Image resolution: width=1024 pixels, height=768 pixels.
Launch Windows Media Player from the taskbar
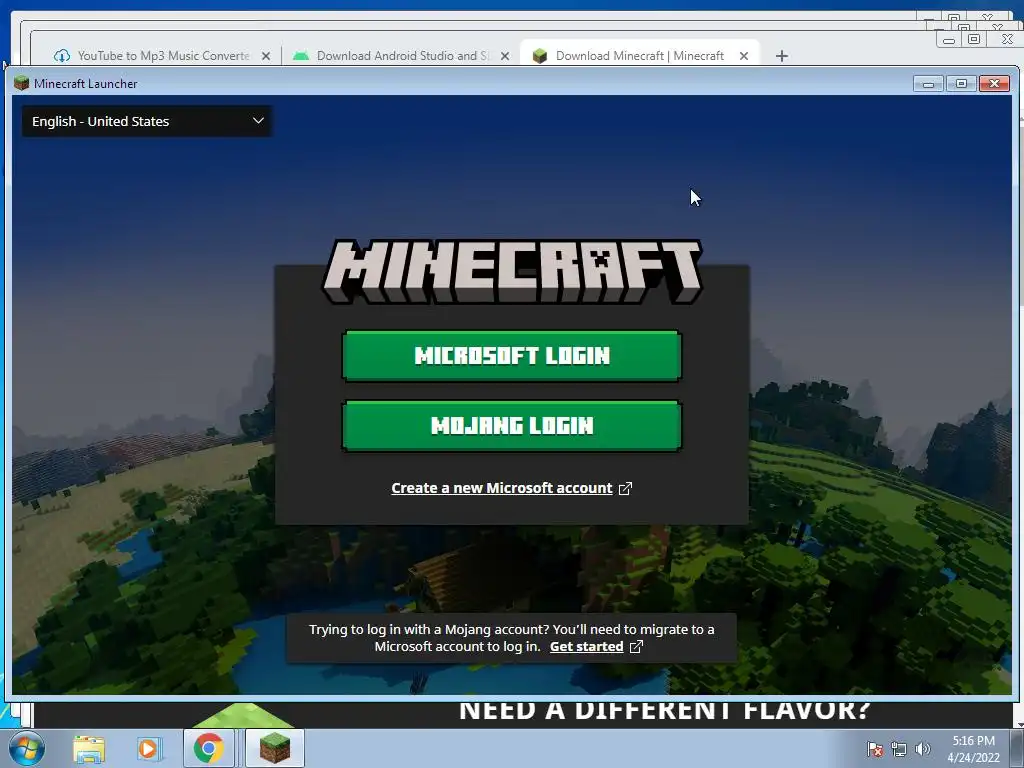[x=148, y=748]
